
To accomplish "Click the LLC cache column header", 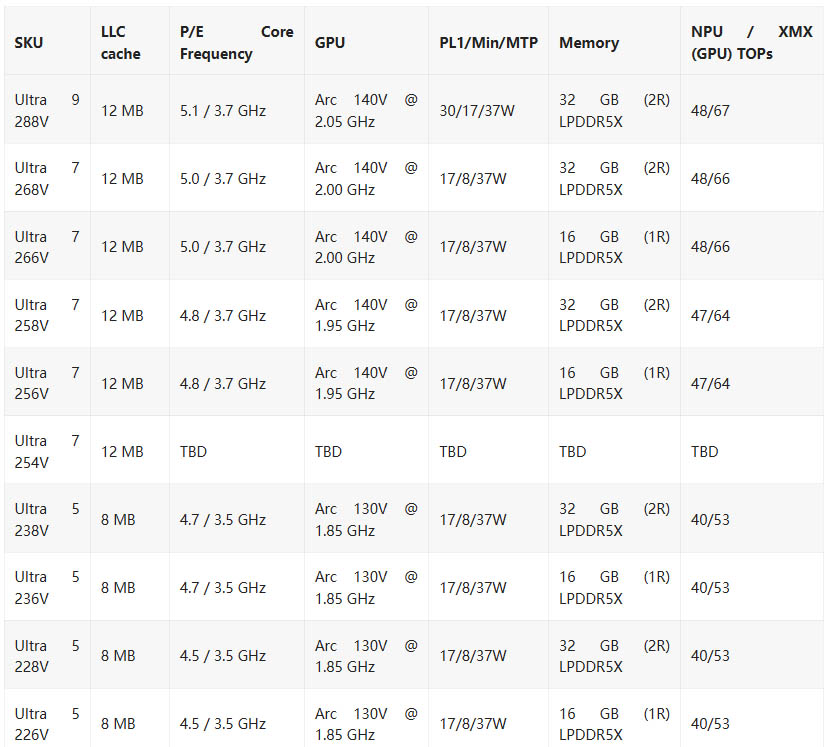I will [121, 43].
